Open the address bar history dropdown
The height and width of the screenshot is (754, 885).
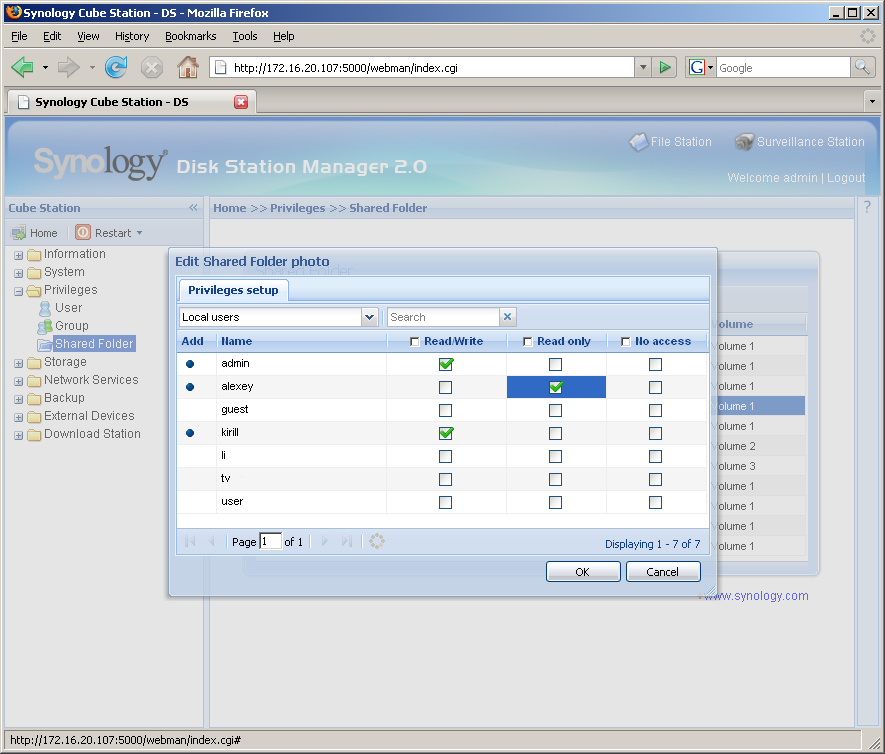642,68
